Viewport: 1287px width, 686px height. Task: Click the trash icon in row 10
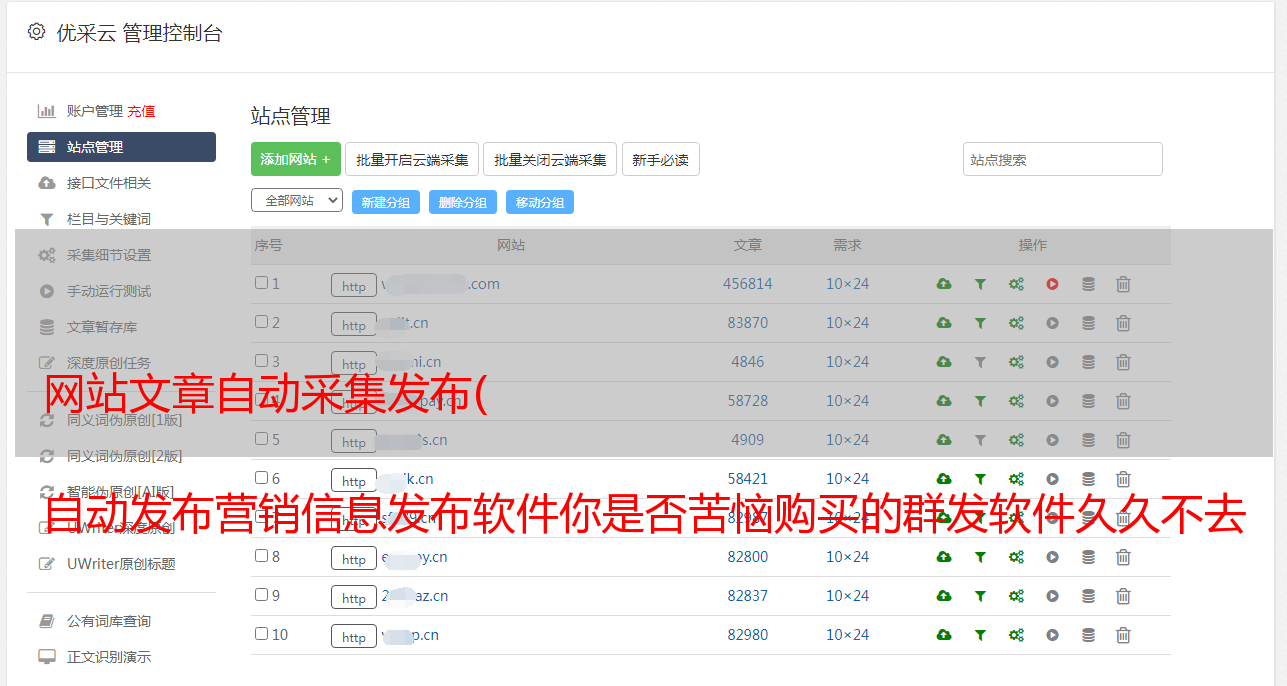[1123, 635]
